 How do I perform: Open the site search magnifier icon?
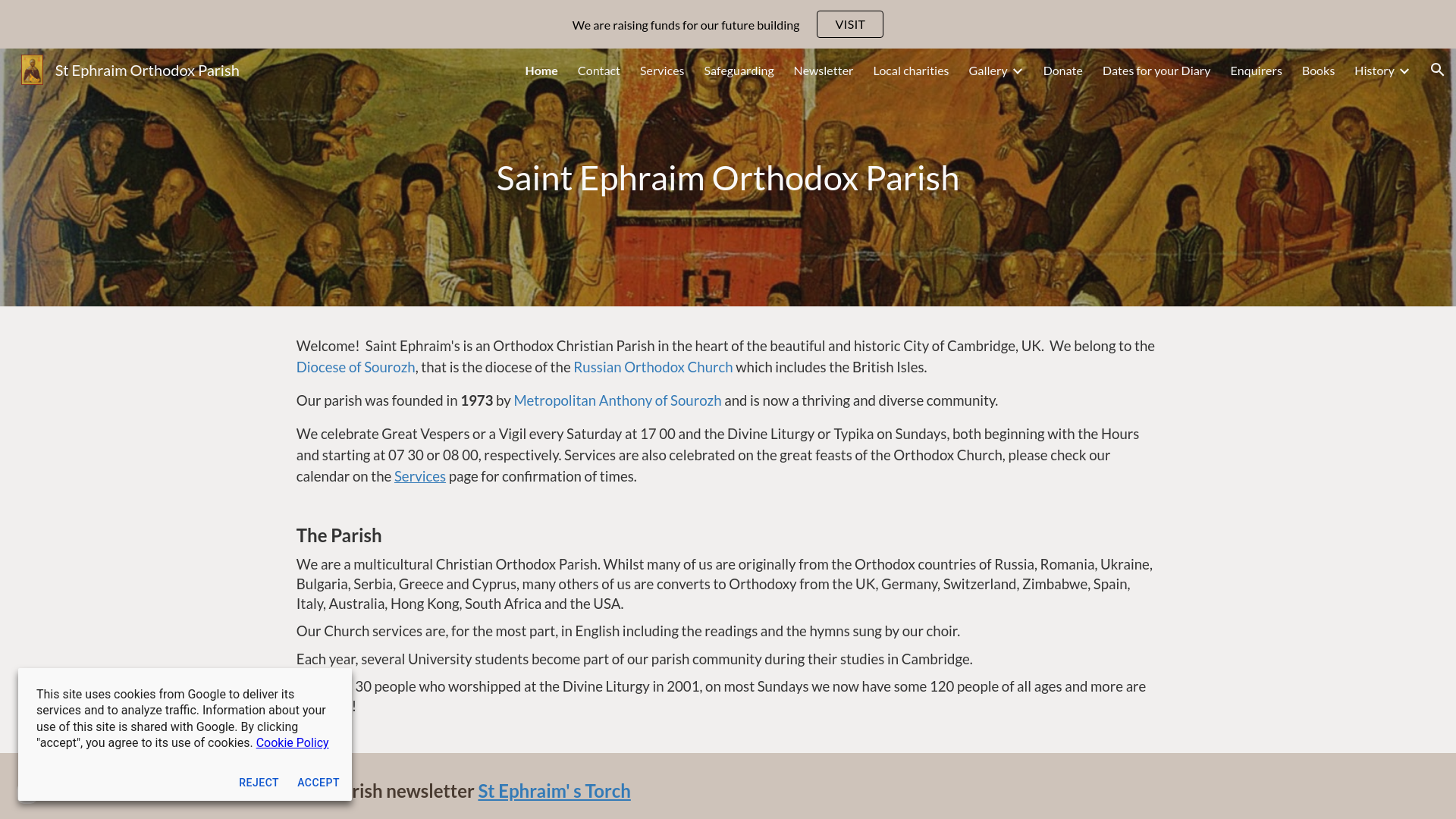[x=1437, y=70]
